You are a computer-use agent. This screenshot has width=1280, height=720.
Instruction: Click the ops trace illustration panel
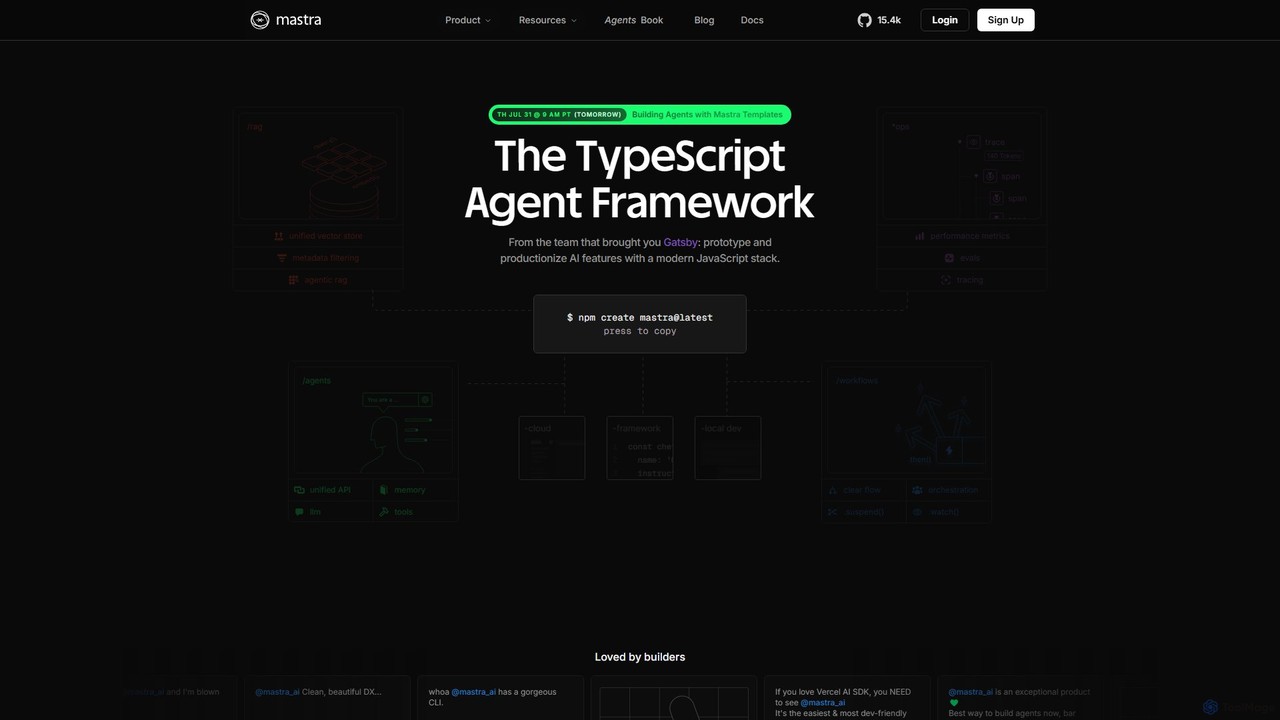(x=962, y=167)
